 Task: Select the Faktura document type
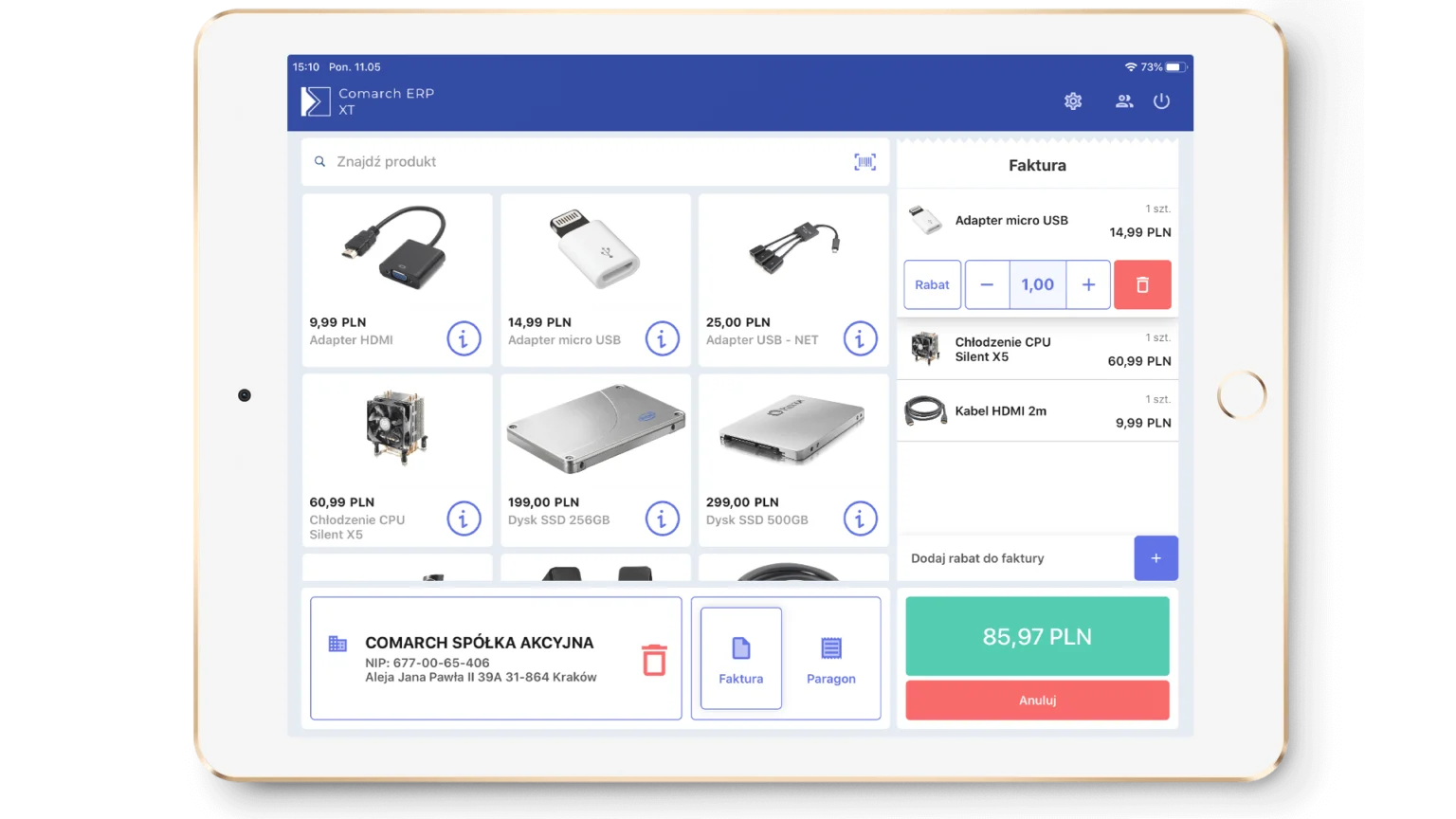coord(740,657)
